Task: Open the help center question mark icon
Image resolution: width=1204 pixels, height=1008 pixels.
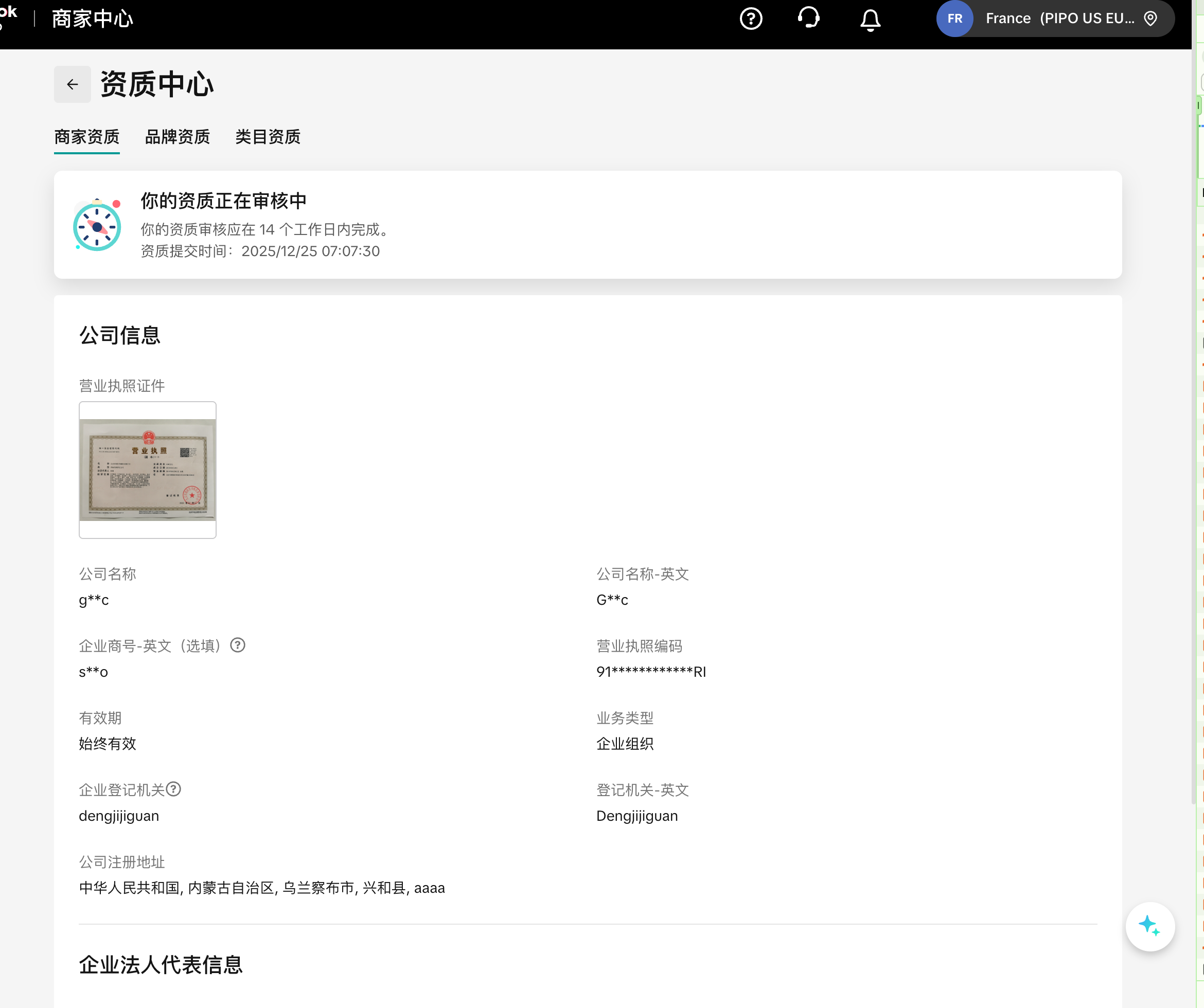Action: 751,19
